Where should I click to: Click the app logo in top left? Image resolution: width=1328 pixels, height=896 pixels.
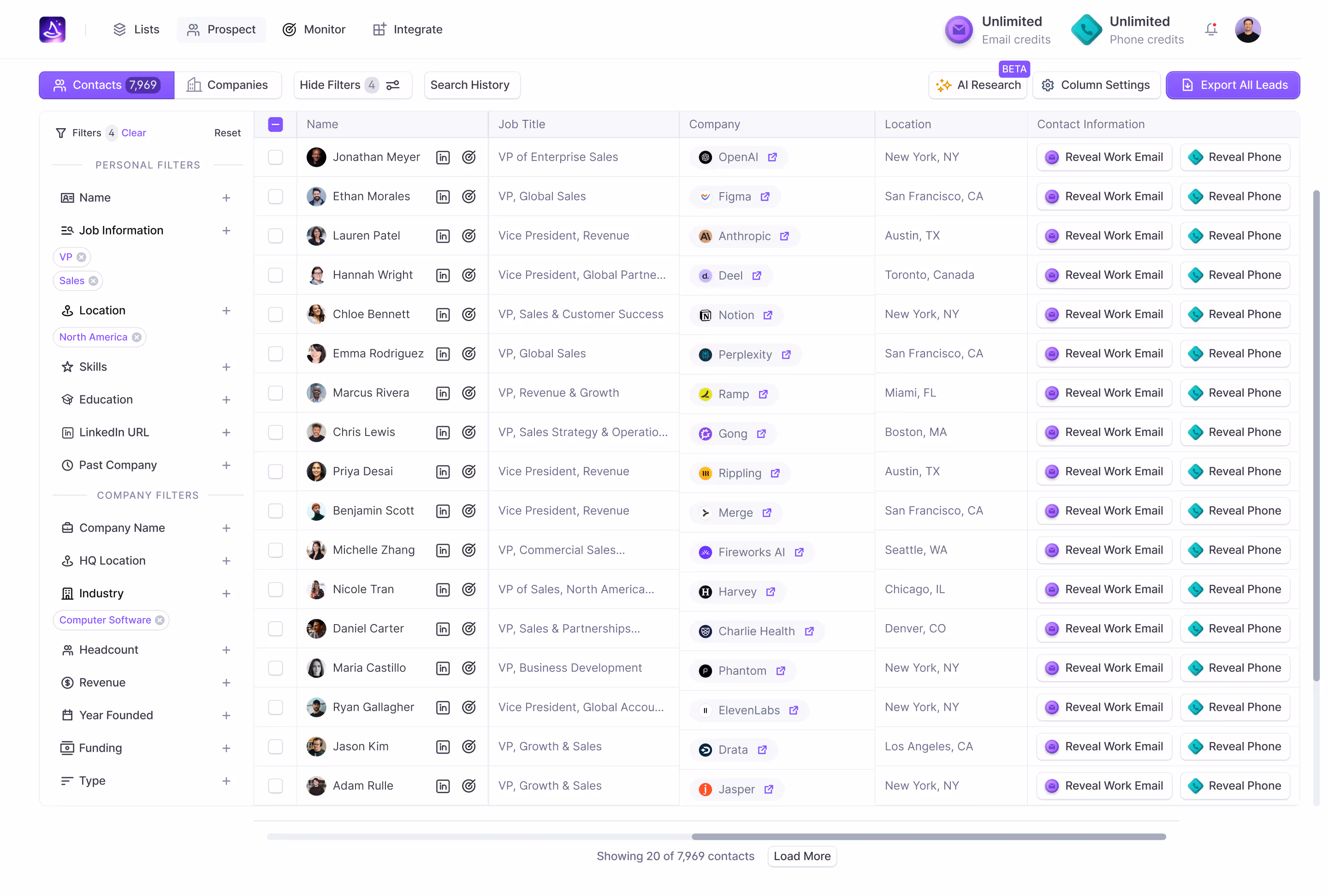click(52, 29)
